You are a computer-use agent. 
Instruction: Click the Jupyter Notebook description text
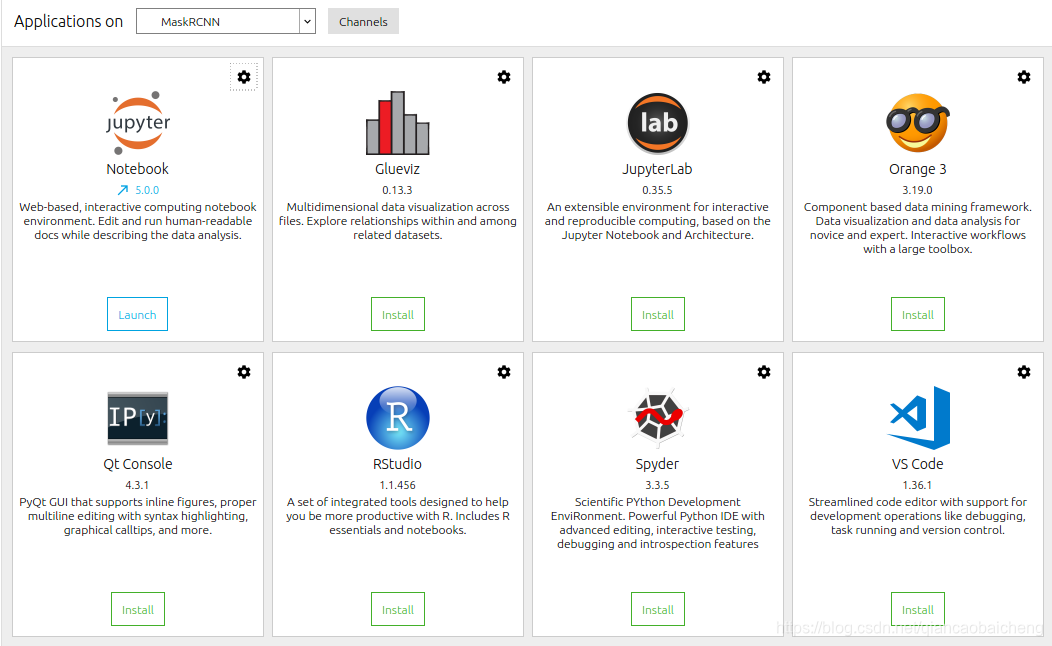138,221
